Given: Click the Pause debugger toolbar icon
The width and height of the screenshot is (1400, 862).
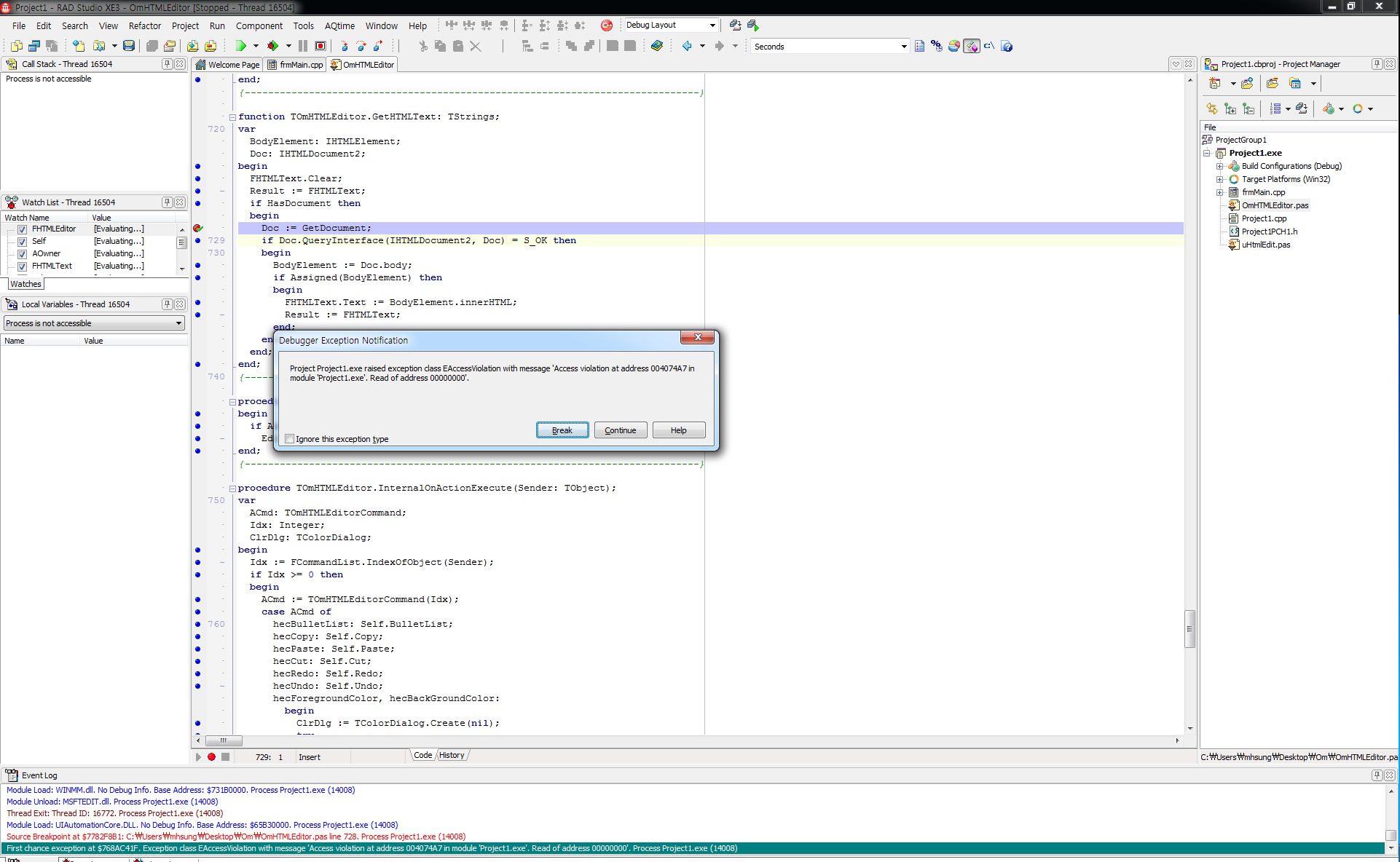Looking at the screenshot, I should (x=303, y=46).
